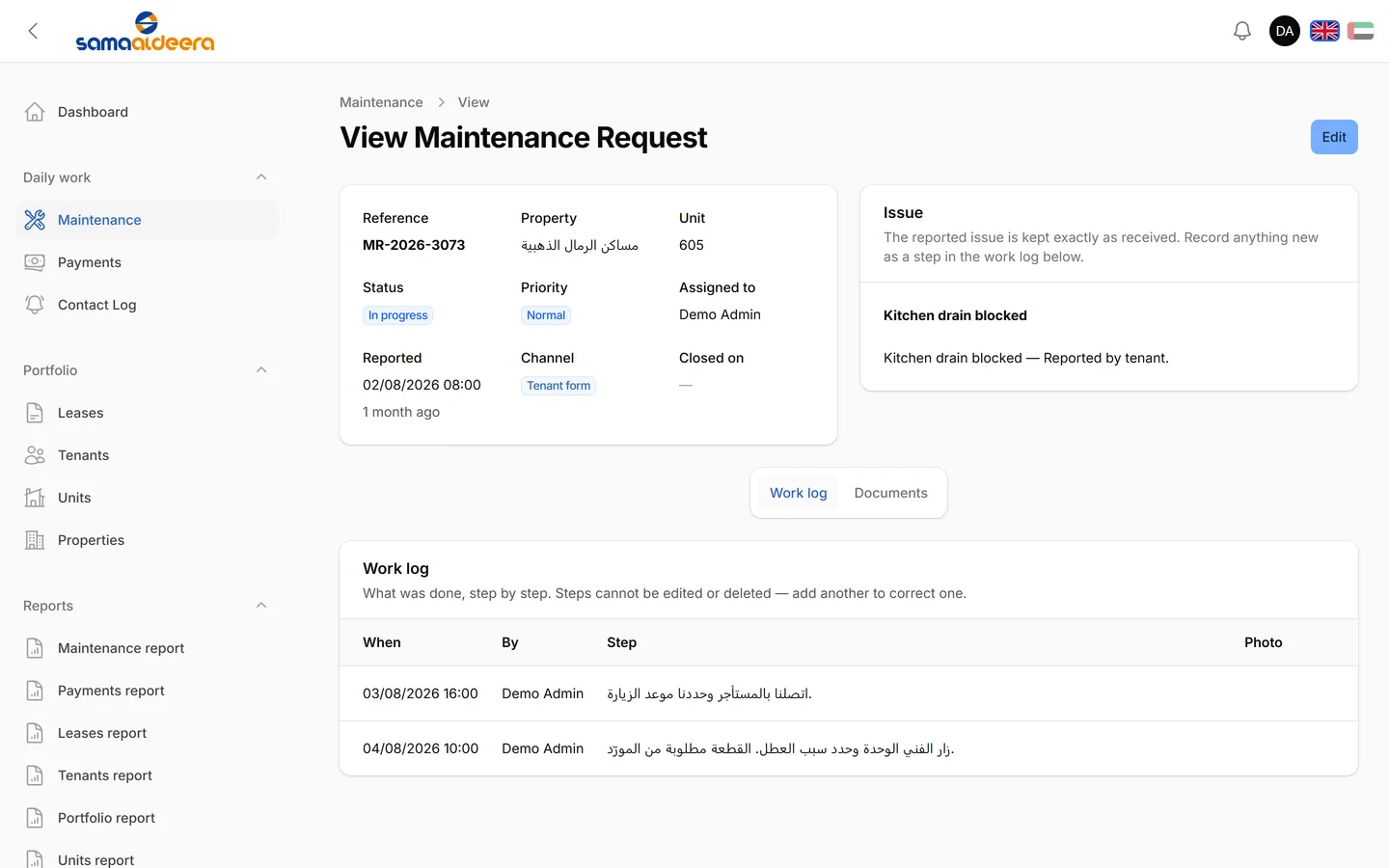Switch language to Arabic UAE flag
The image size is (1389, 868).
point(1360,31)
